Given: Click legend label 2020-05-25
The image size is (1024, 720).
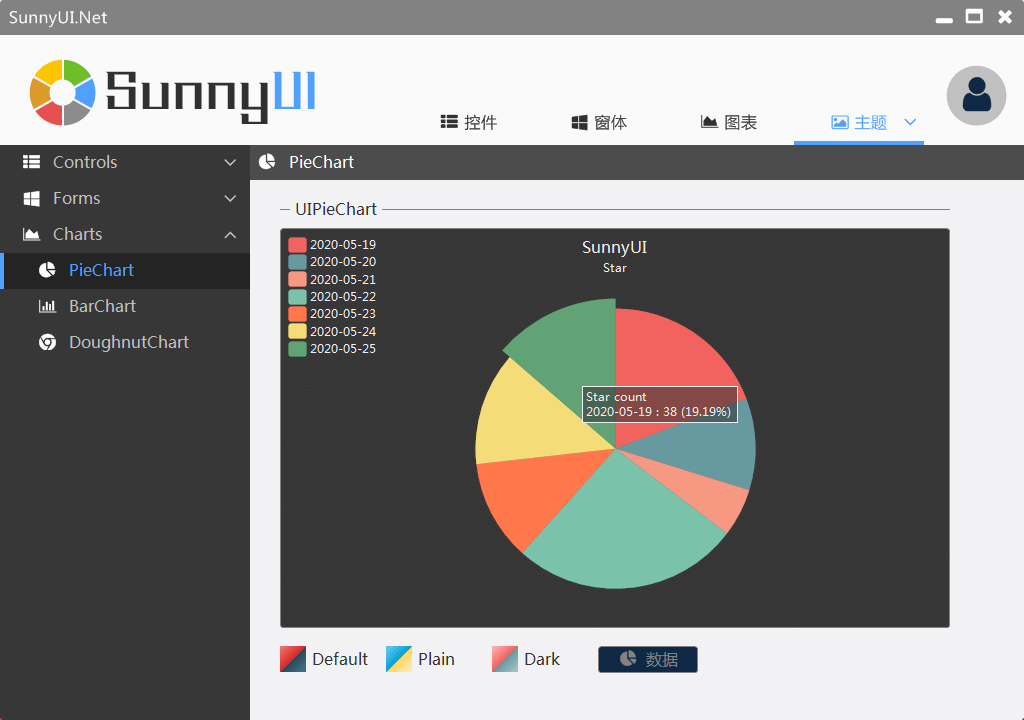Looking at the screenshot, I should click(343, 349).
